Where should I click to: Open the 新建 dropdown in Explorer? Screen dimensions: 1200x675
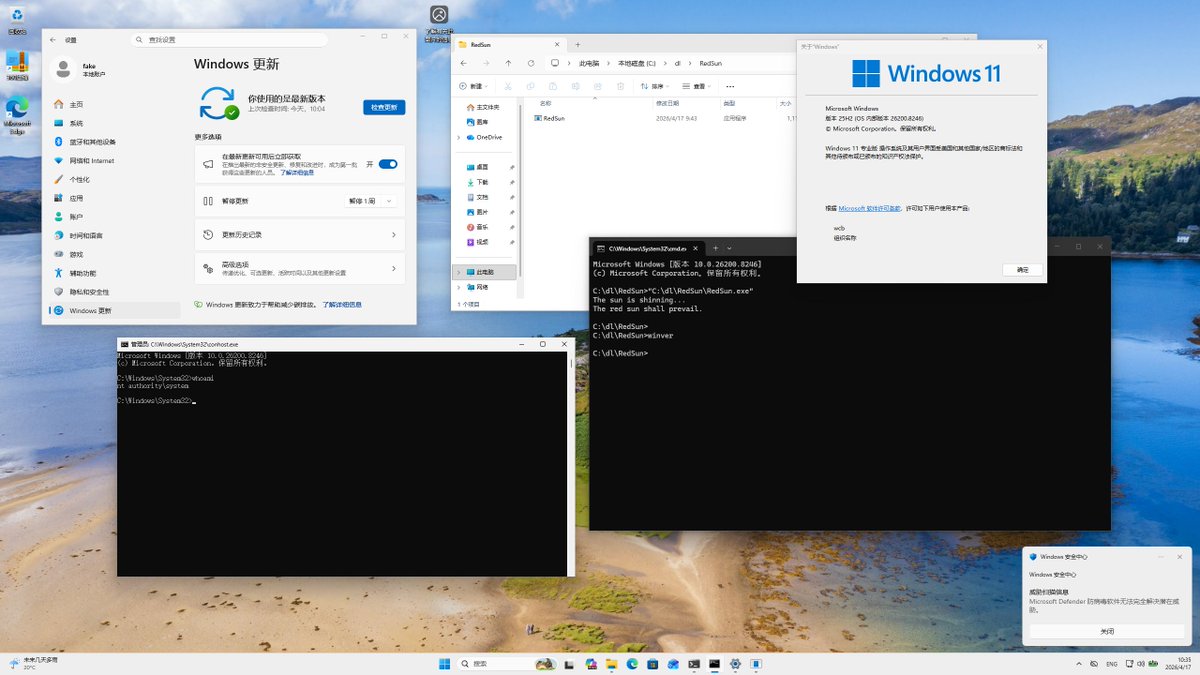(x=474, y=86)
